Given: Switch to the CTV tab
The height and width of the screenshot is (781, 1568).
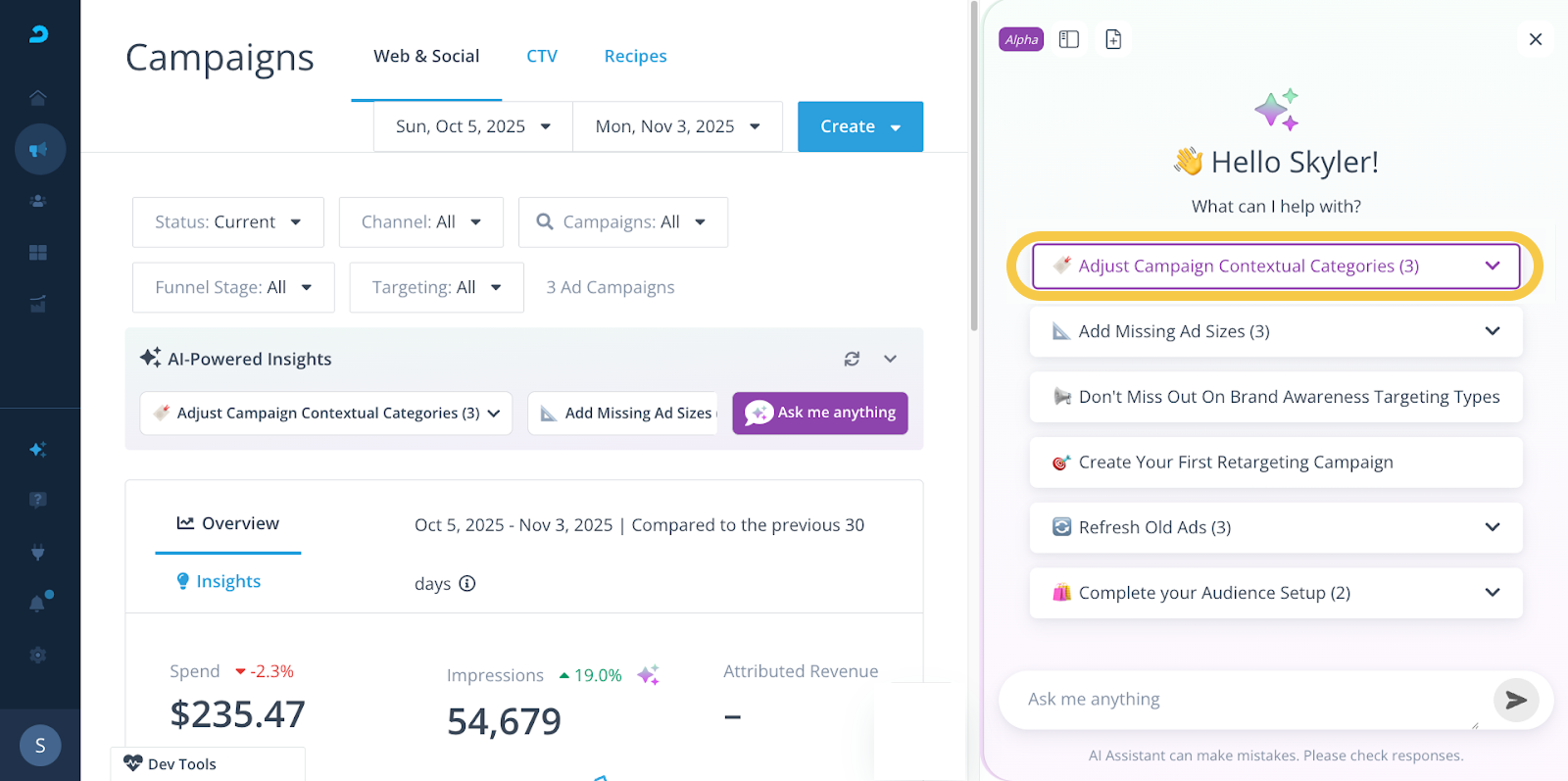Looking at the screenshot, I should point(542,57).
